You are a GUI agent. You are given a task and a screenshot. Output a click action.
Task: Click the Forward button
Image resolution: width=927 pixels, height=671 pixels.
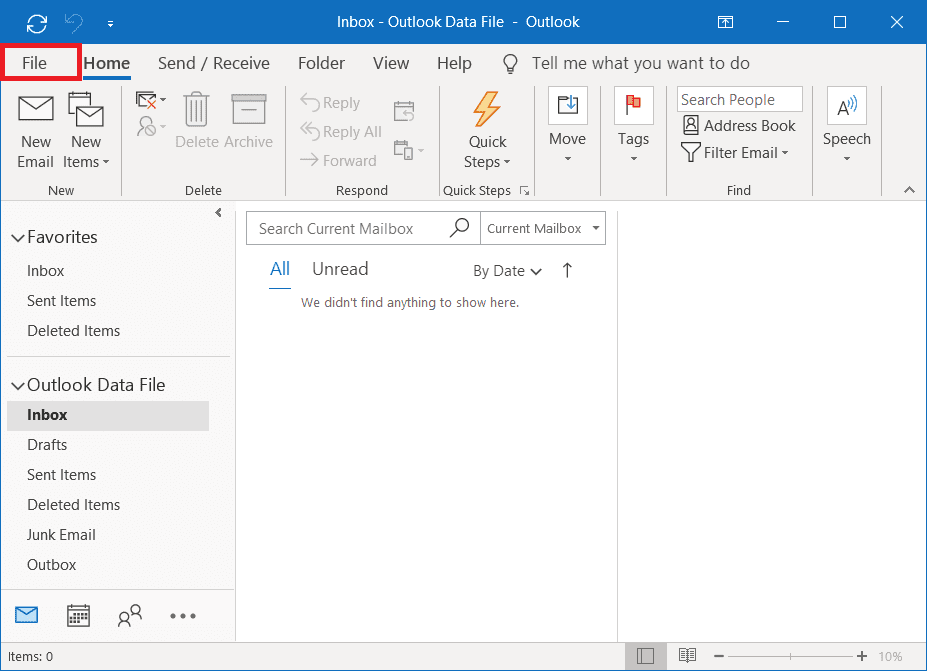[x=338, y=160]
